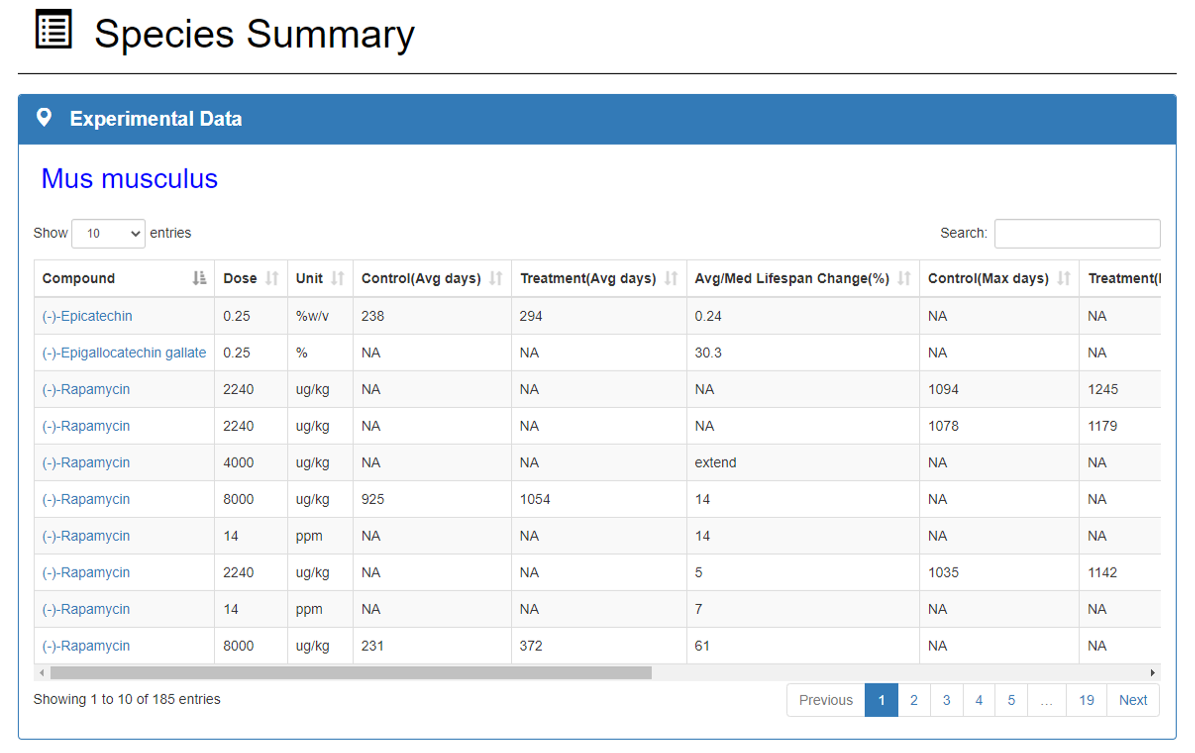The image size is (1195, 753).
Task: Click the Experimental Data map marker icon
Action: click(x=44, y=118)
